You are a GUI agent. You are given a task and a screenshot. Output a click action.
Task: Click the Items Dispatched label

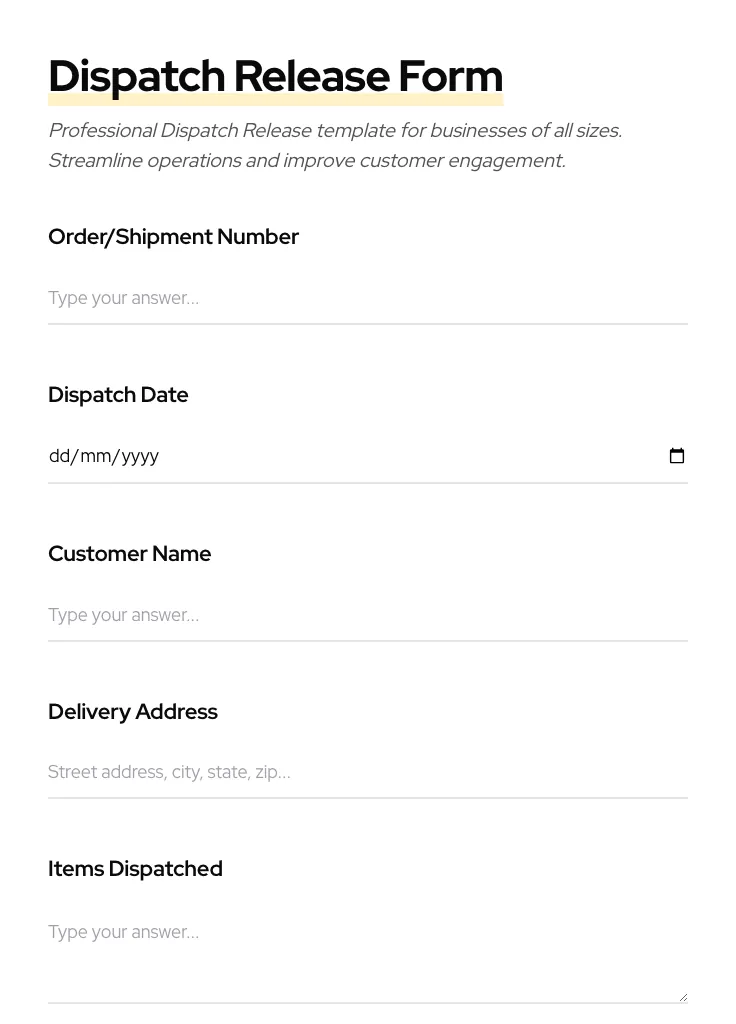135,869
